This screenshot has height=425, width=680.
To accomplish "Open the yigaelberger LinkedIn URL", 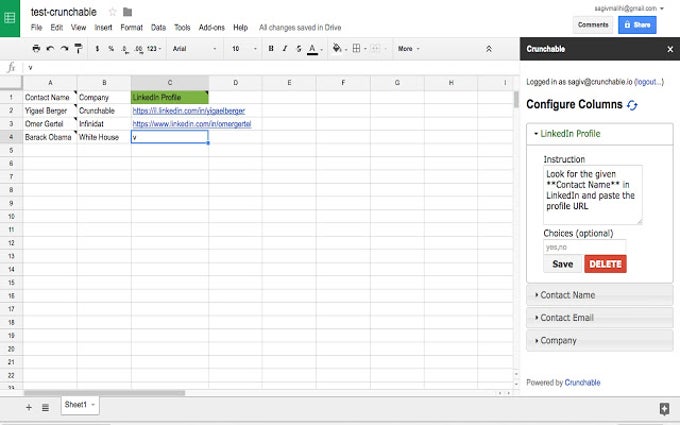I will pyautogui.click(x=189, y=111).
